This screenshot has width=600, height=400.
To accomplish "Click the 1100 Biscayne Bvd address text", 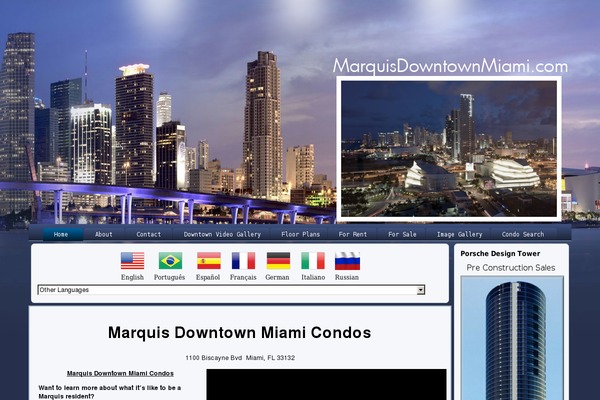I will [240, 358].
